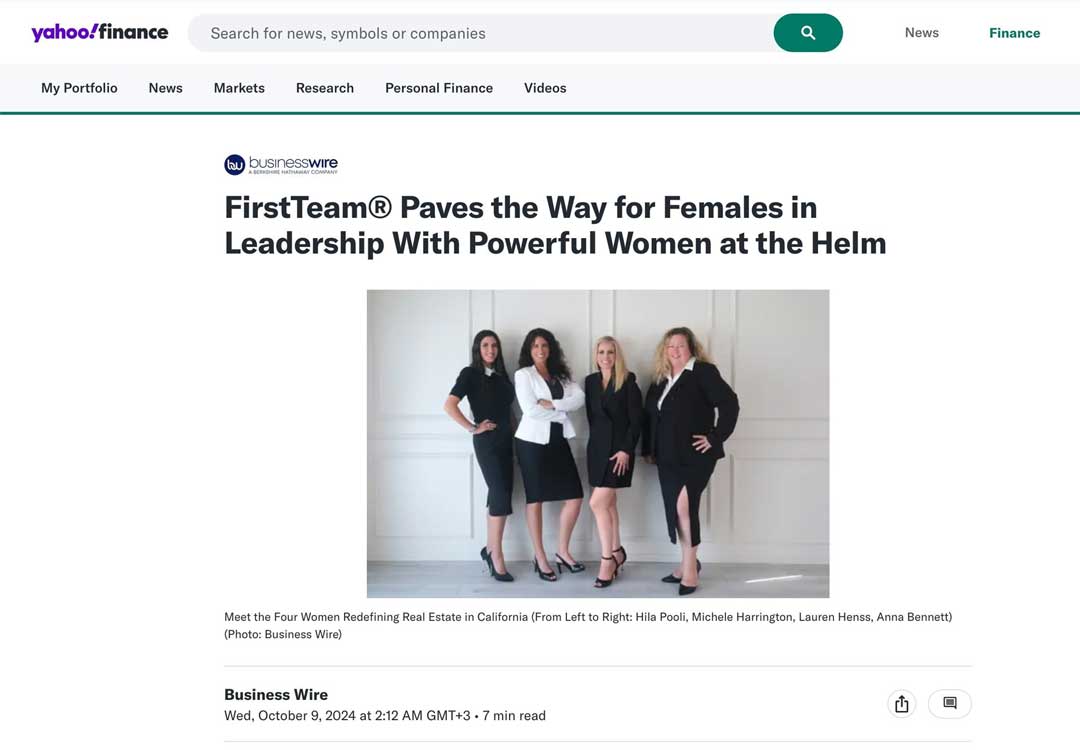Open the My Portfolio menu
This screenshot has width=1080, height=750.
tap(79, 88)
